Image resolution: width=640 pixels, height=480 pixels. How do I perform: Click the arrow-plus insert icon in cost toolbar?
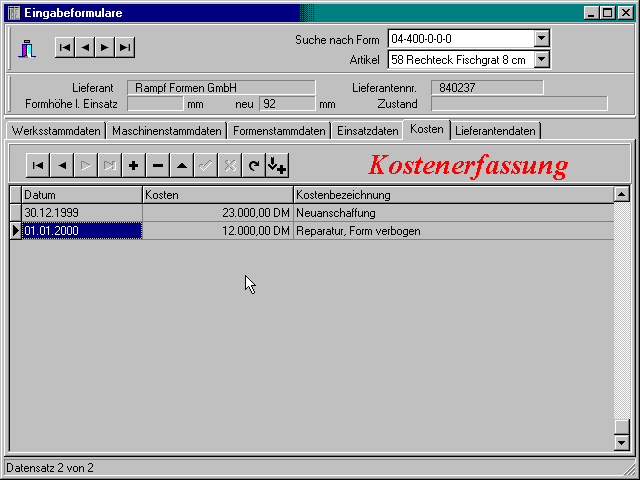pyautogui.click(x=277, y=166)
